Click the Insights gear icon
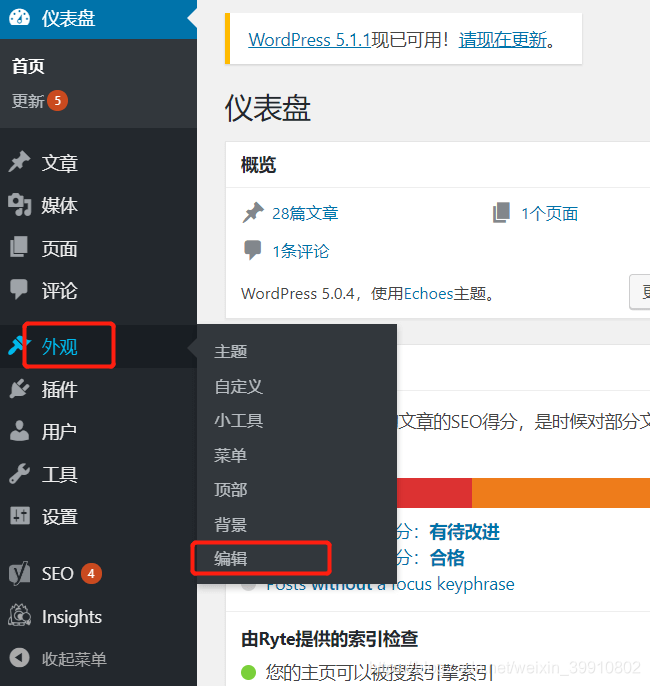The image size is (650, 686). pyautogui.click(x=20, y=615)
